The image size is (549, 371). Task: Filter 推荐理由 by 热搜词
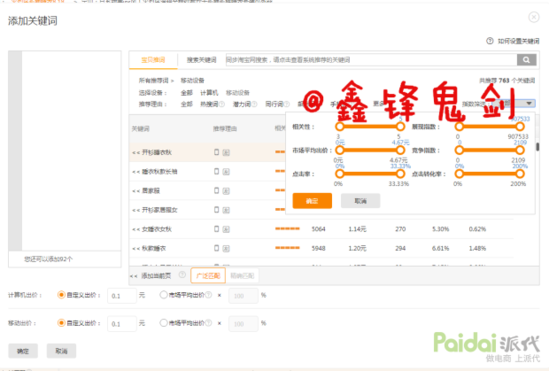[x=209, y=104]
